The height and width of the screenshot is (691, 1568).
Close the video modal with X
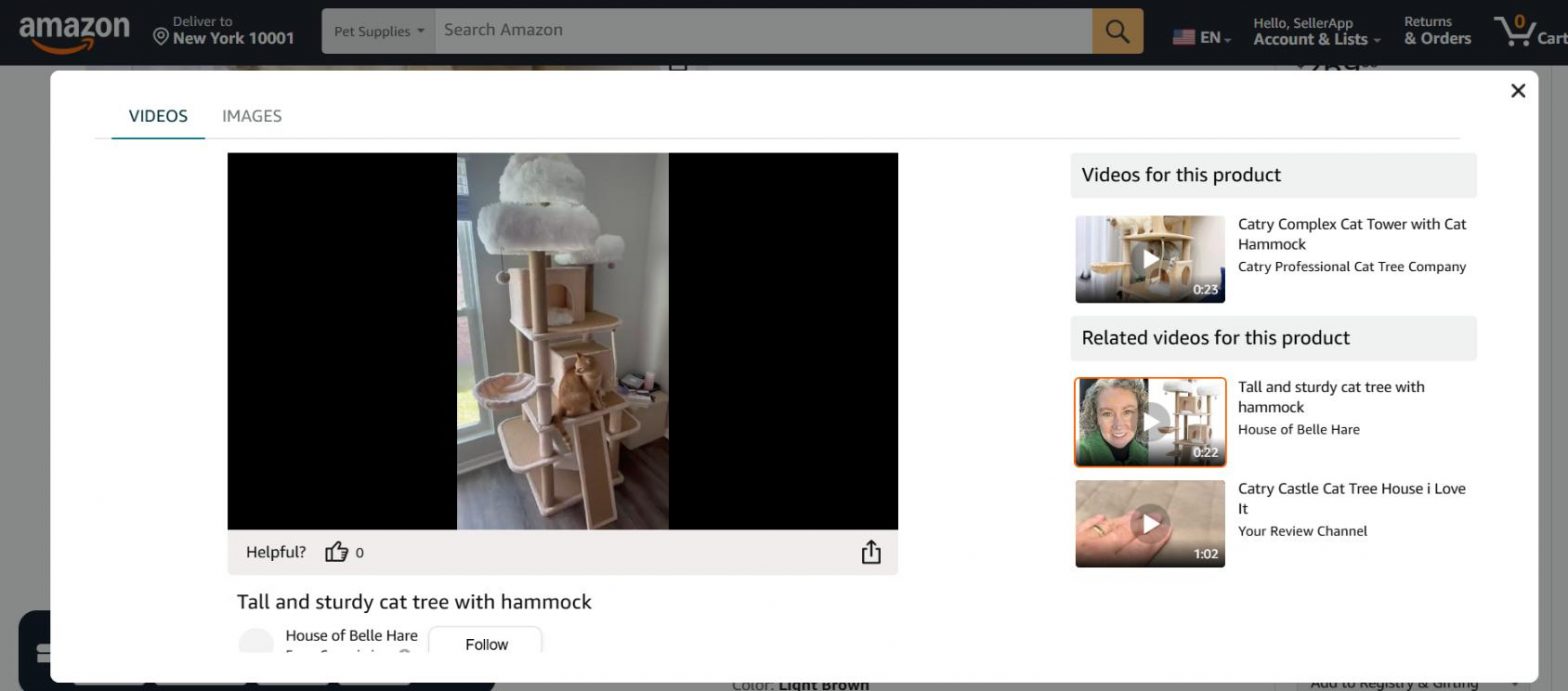(1518, 91)
